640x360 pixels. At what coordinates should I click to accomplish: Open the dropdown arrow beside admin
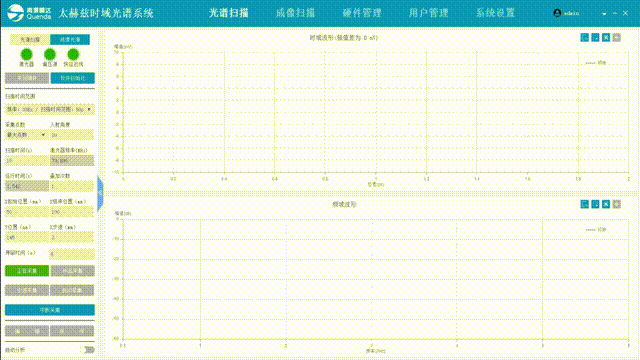coord(604,13)
